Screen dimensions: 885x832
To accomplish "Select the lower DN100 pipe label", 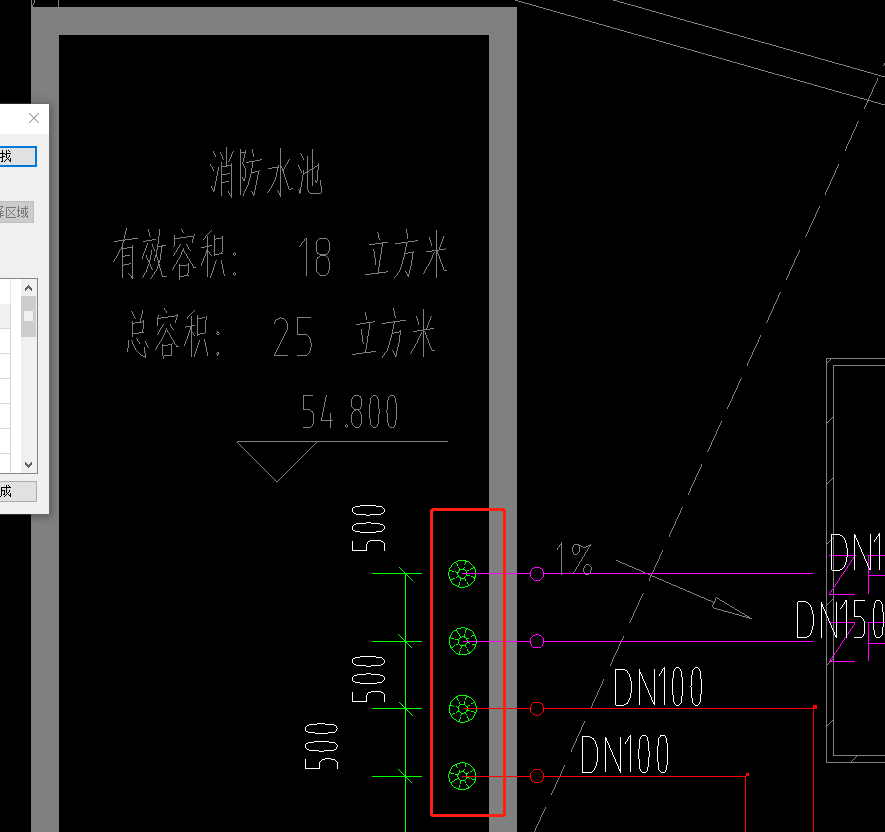I will pos(625,754).
